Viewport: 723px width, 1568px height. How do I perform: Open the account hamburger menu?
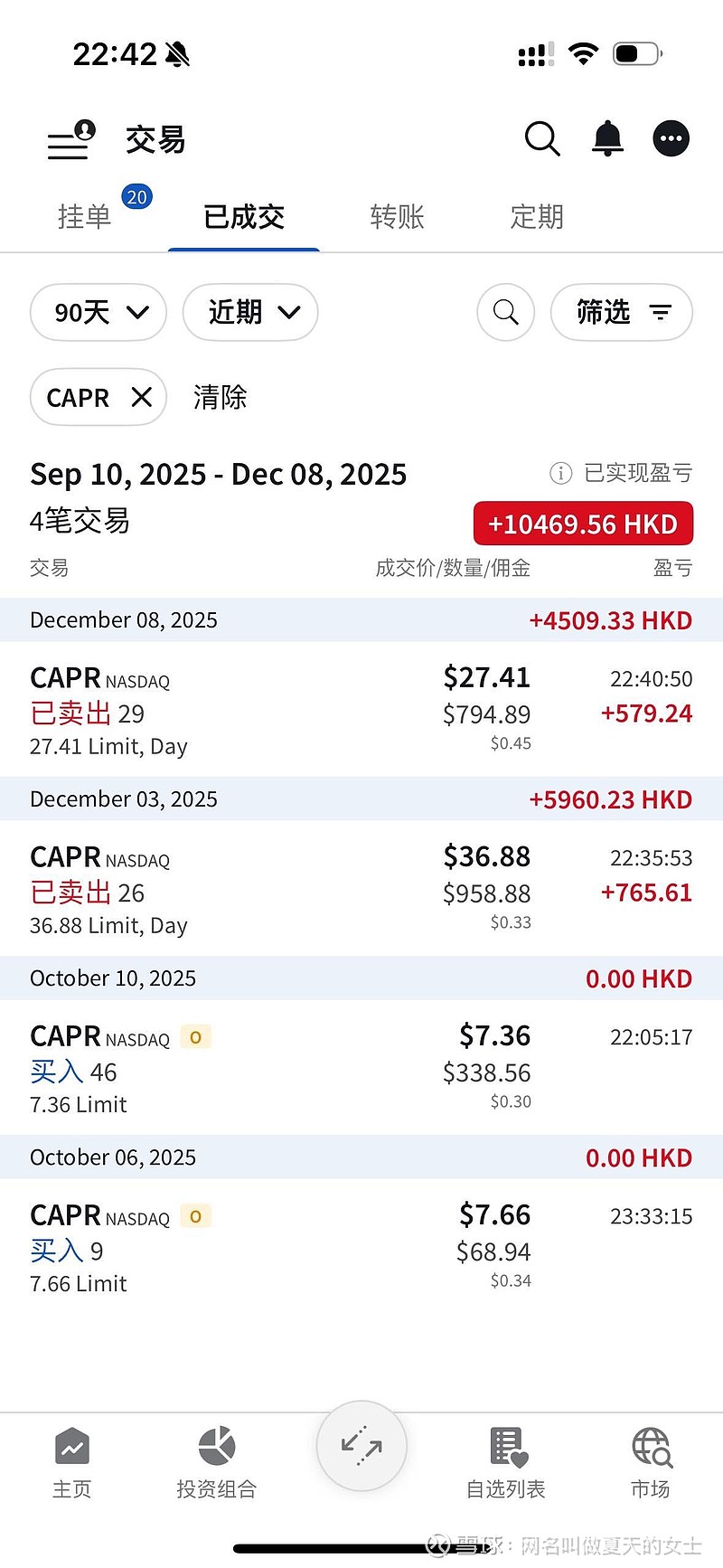tap(70, 141)
